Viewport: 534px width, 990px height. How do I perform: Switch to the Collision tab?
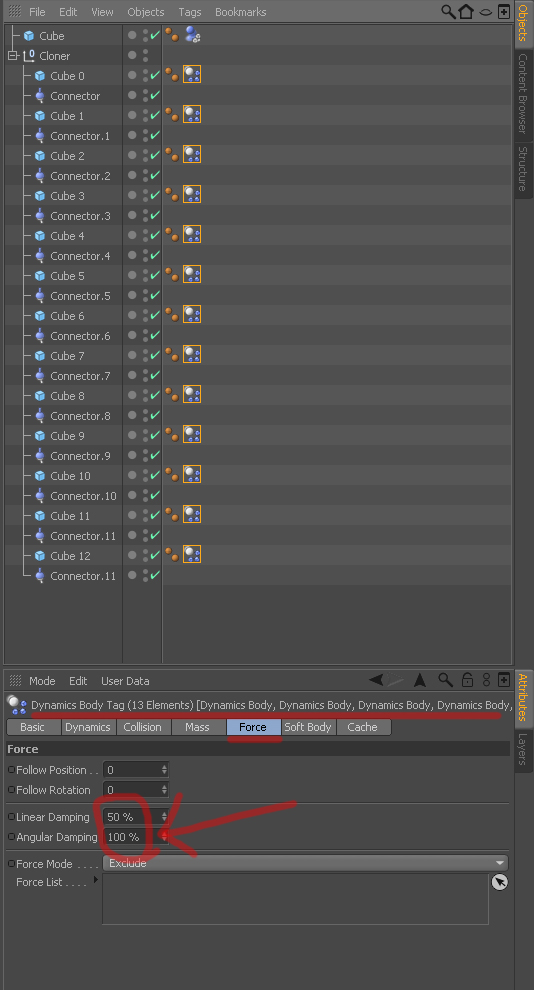[x=143, y=727]
